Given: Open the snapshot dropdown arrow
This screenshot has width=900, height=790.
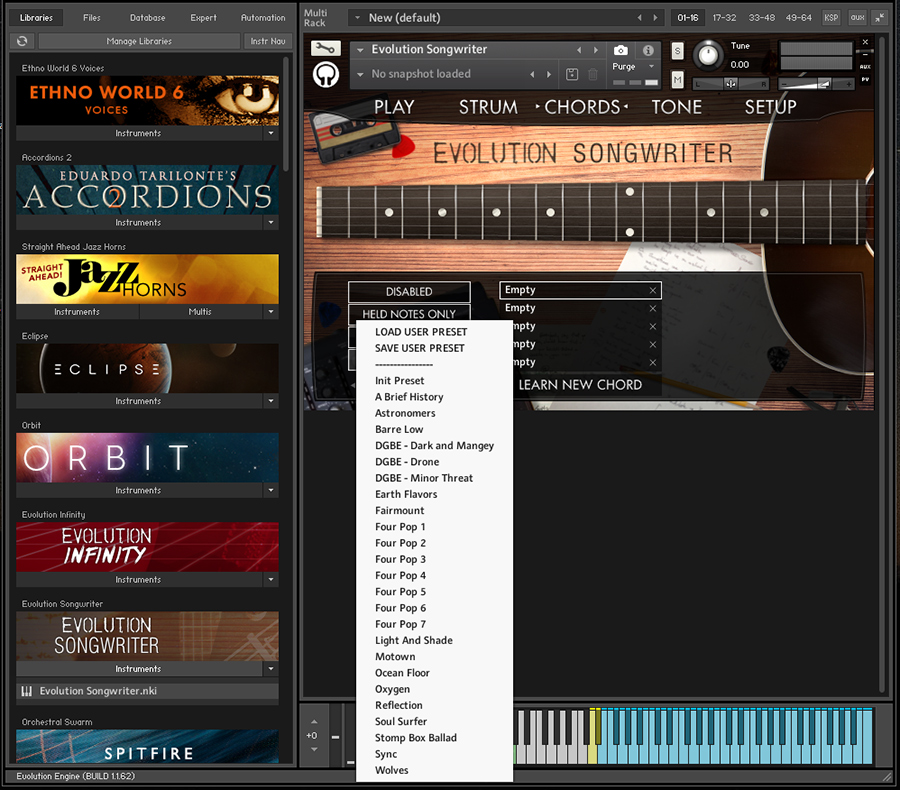Looking at the screenshot, I should pyautogui.click(x=360, y=74).
